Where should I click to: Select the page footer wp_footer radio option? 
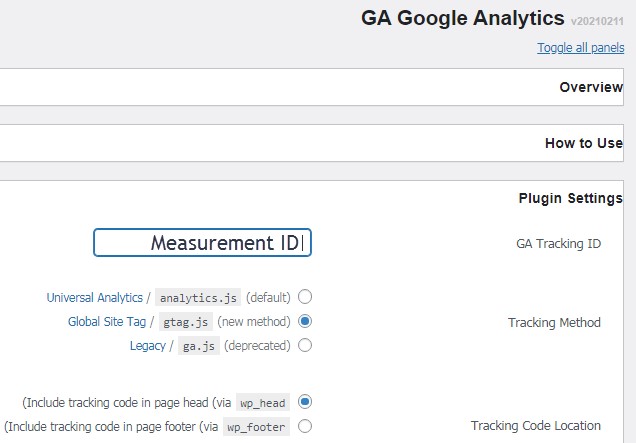coord(306,427)
